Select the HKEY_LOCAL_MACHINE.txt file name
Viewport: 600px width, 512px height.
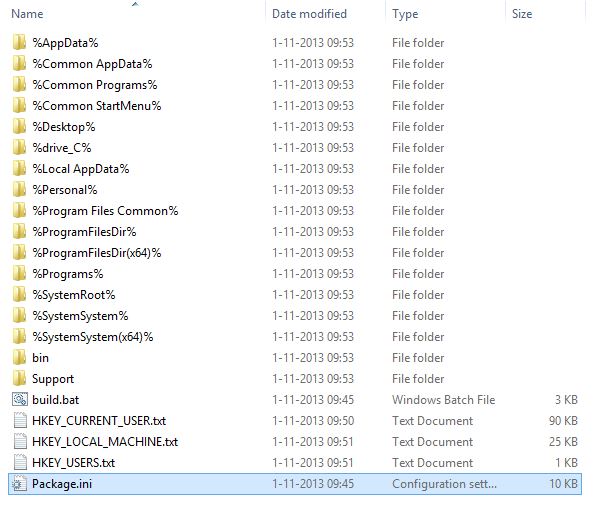pyautogui.click(x=105, y=442)
